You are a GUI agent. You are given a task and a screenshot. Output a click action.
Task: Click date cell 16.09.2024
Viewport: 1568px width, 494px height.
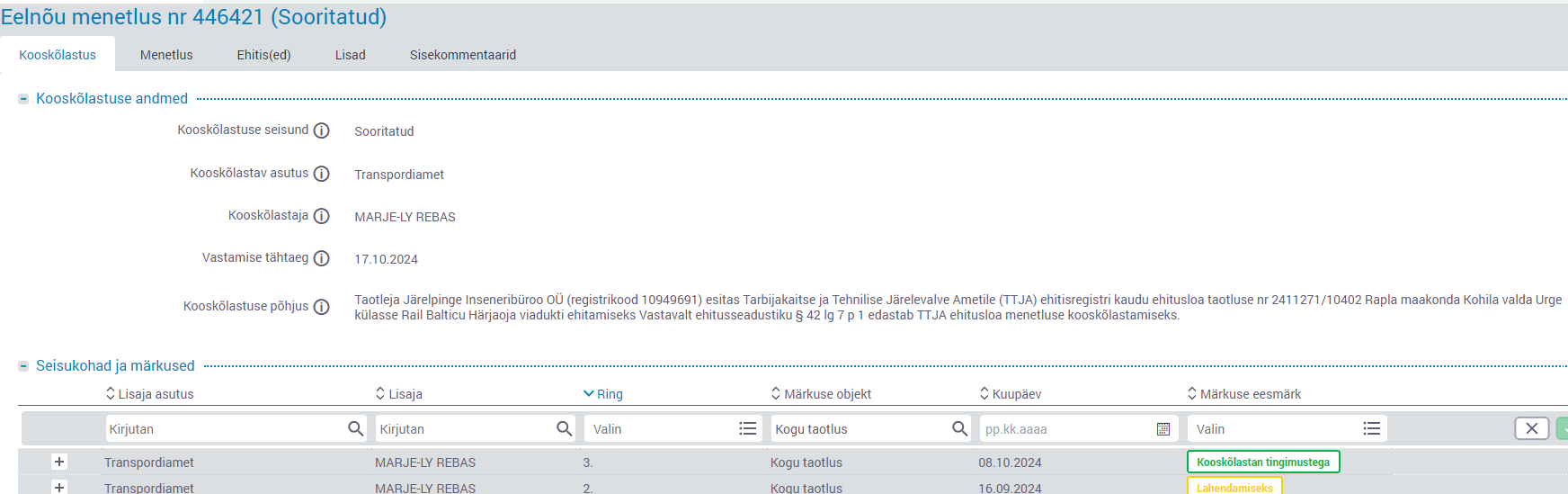[1010, 488]
